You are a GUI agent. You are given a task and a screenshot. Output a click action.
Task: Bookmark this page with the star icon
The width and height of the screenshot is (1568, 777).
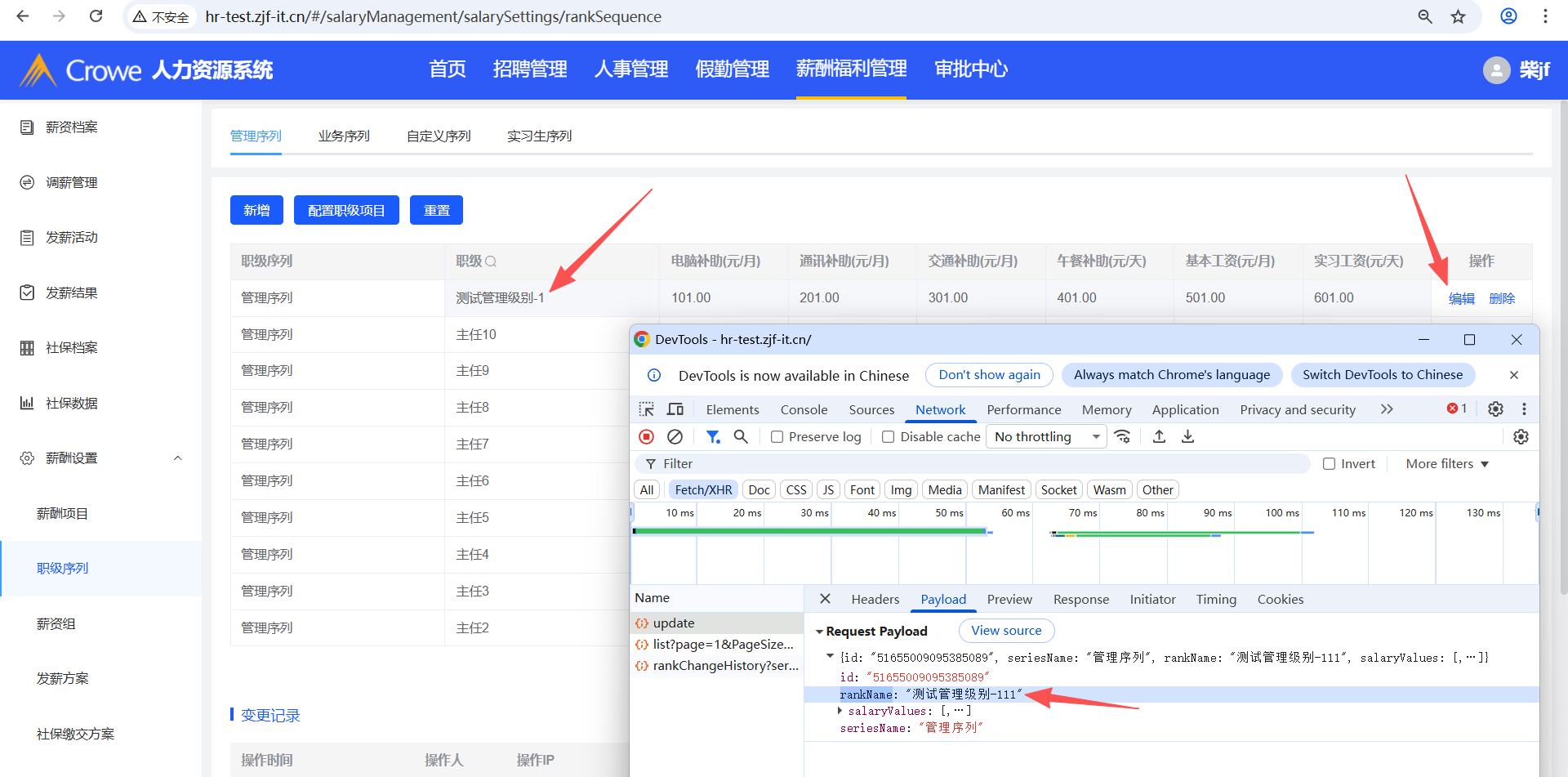click(x=1458, y=16)
